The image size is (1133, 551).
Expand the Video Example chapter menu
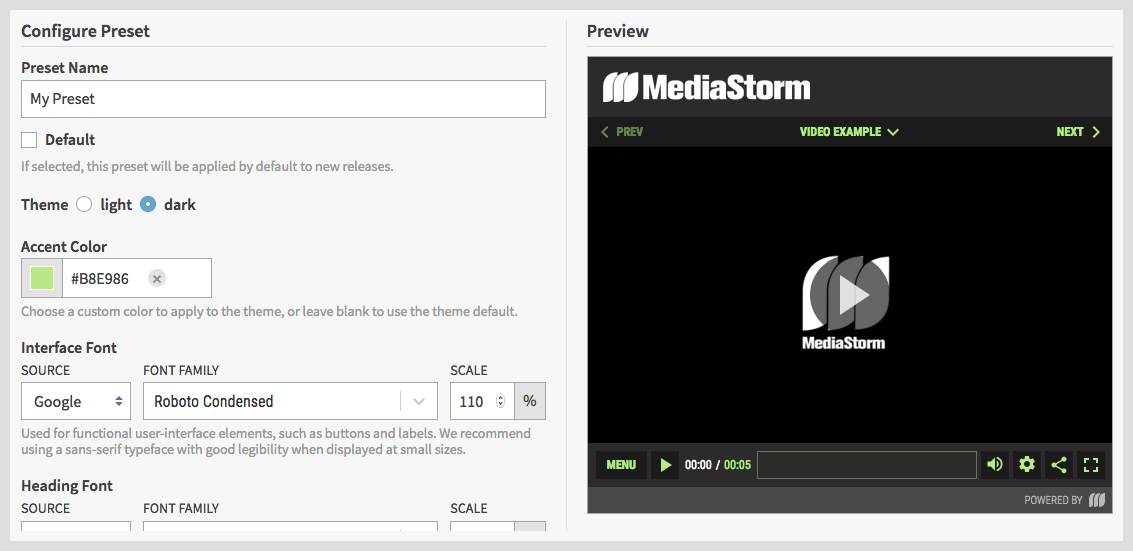tap(849, 132)
